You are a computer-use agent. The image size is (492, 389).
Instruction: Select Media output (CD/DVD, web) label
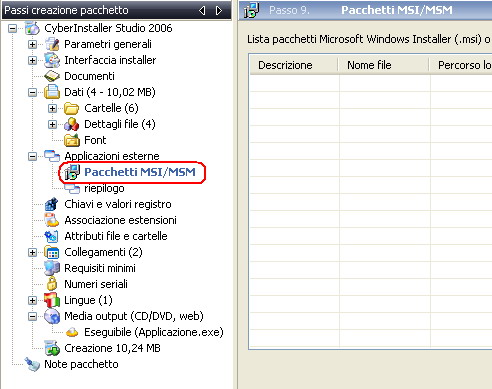point(134,316)
